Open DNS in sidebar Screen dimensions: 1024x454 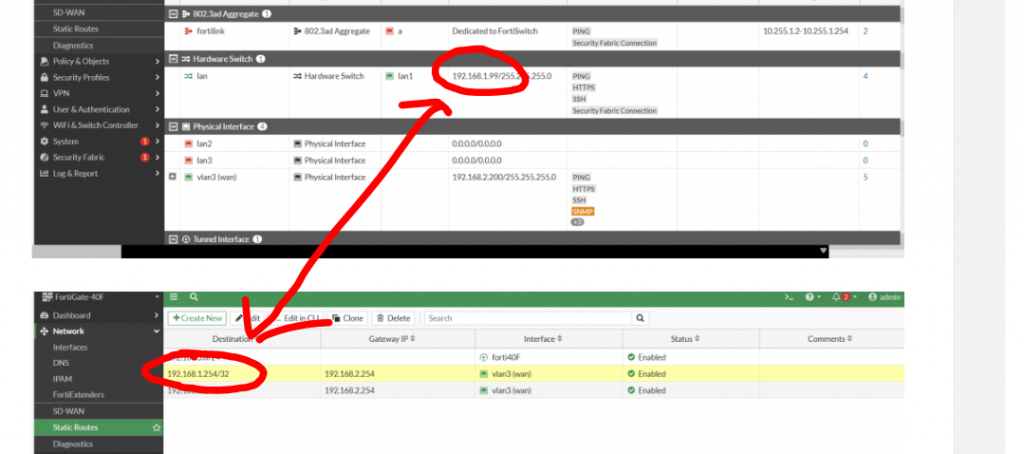point(61,363)
